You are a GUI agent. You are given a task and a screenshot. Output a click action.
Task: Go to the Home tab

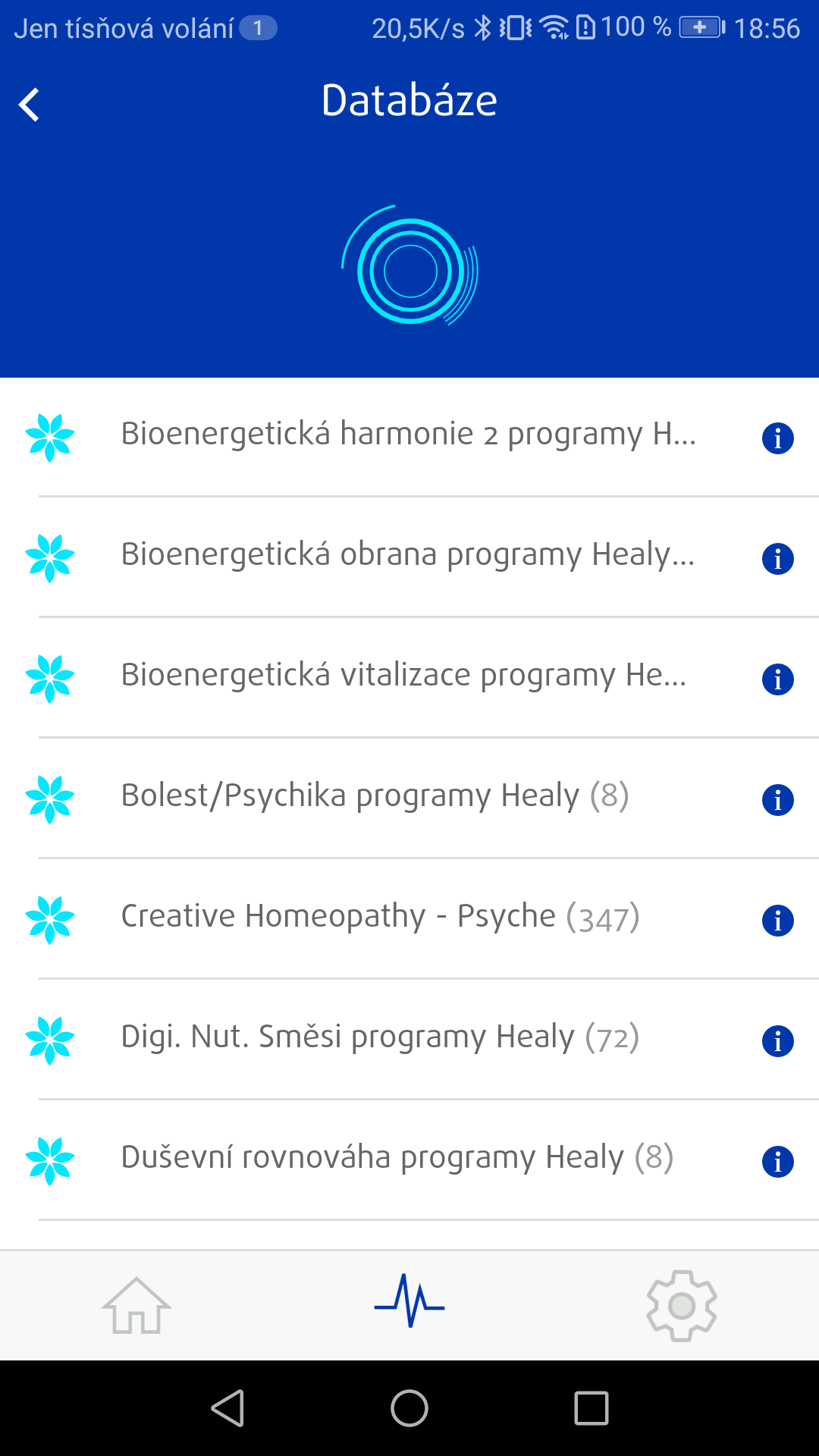pyautogui.click(x=136, y=1305)
